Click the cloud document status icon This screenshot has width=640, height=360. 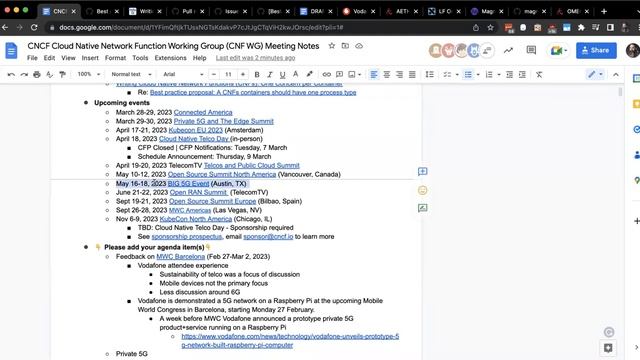(x=359, y=46)
